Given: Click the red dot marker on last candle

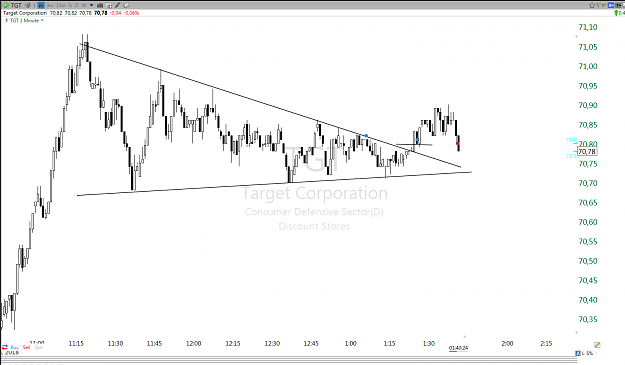Looking at the screenshot, I should (458, 143).
